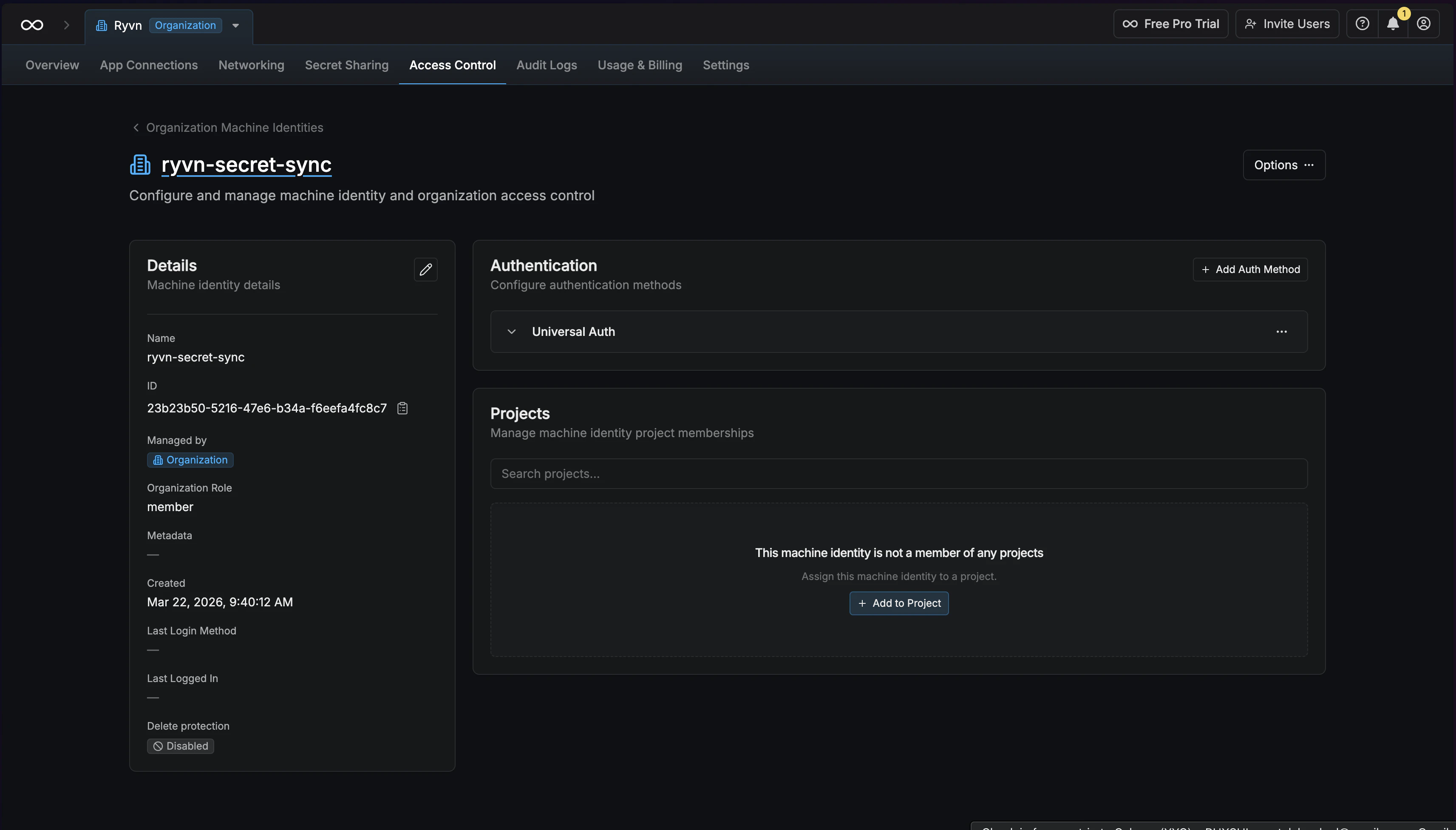Open the Secret Sharing tab

click(x=346, y=65)
